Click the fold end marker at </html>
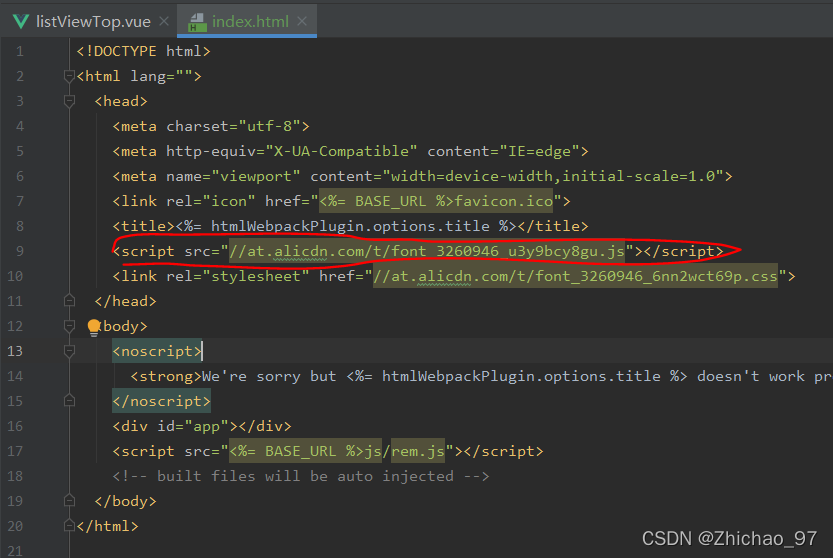 point(69,526)
